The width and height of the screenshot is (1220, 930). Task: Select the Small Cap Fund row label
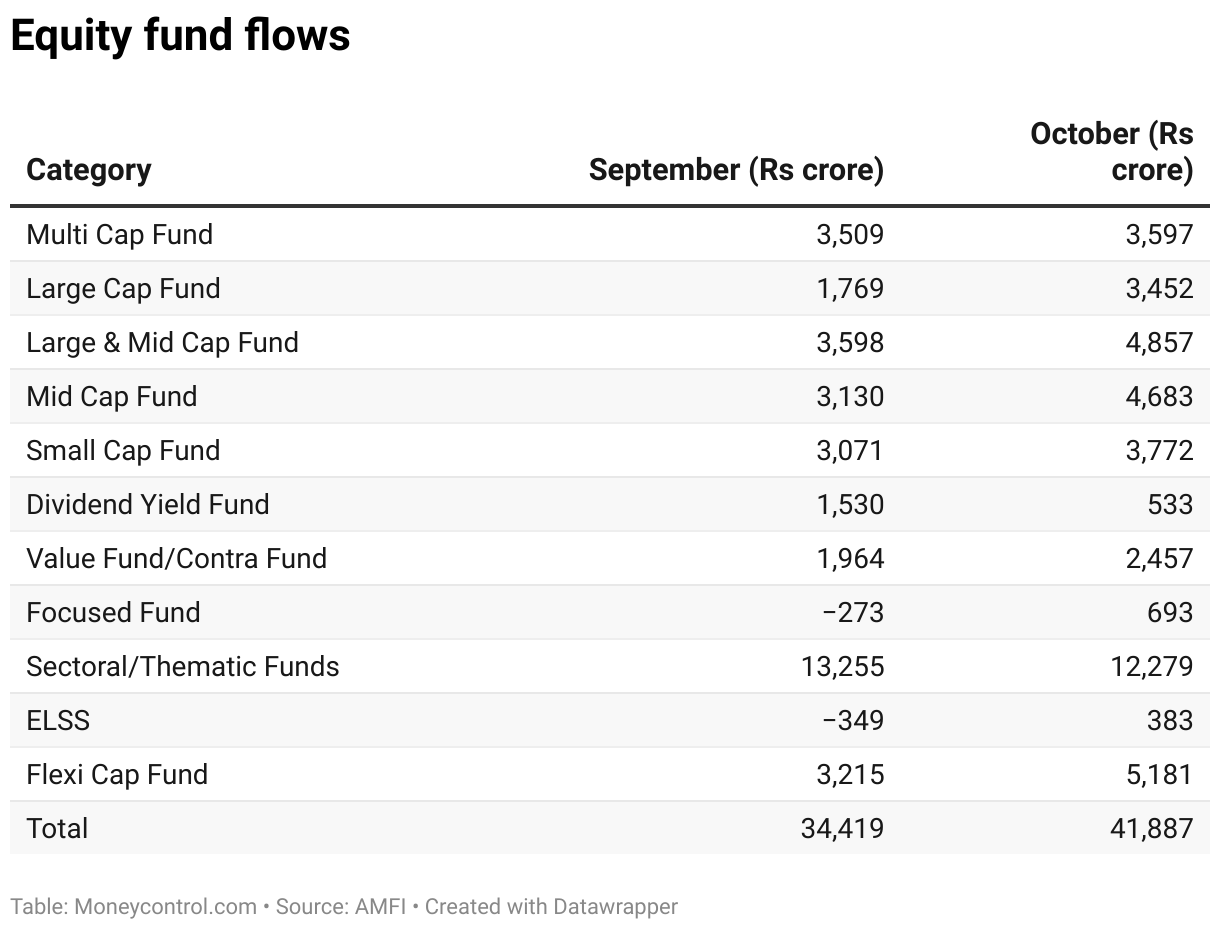pyautogui.click(x=123, y=451)
